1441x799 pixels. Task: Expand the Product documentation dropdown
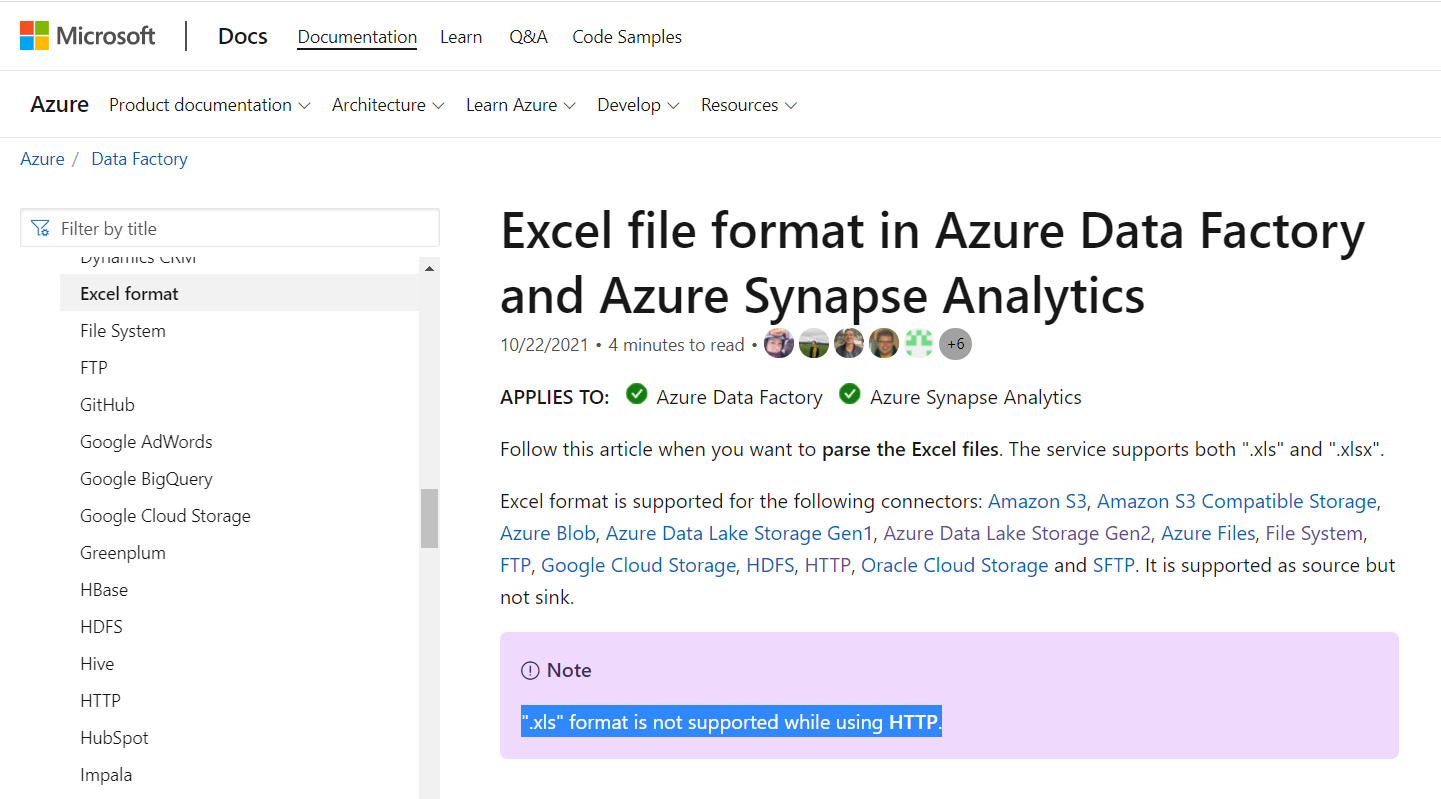coord(209,105)
